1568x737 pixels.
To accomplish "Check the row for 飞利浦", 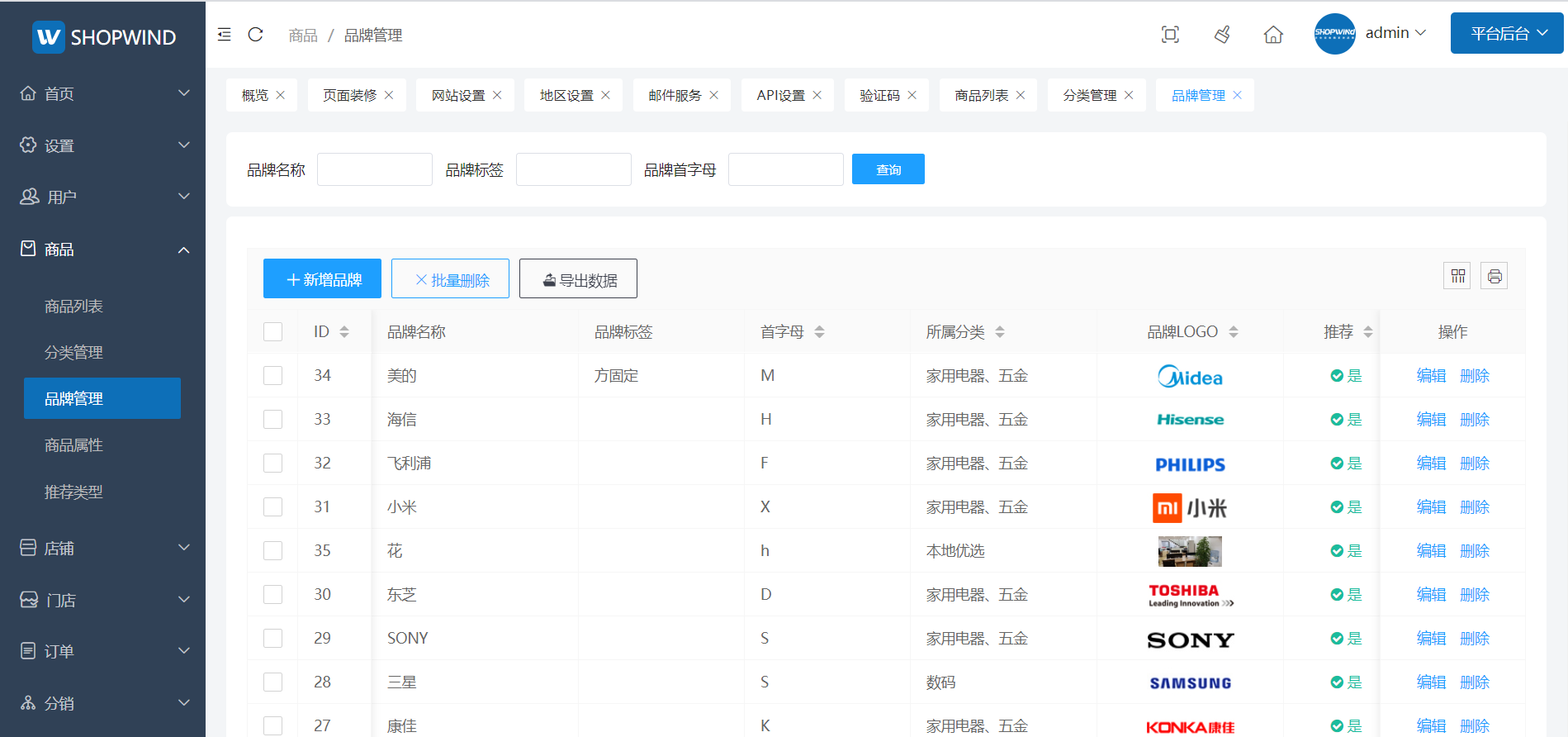I will click(272, 463).
